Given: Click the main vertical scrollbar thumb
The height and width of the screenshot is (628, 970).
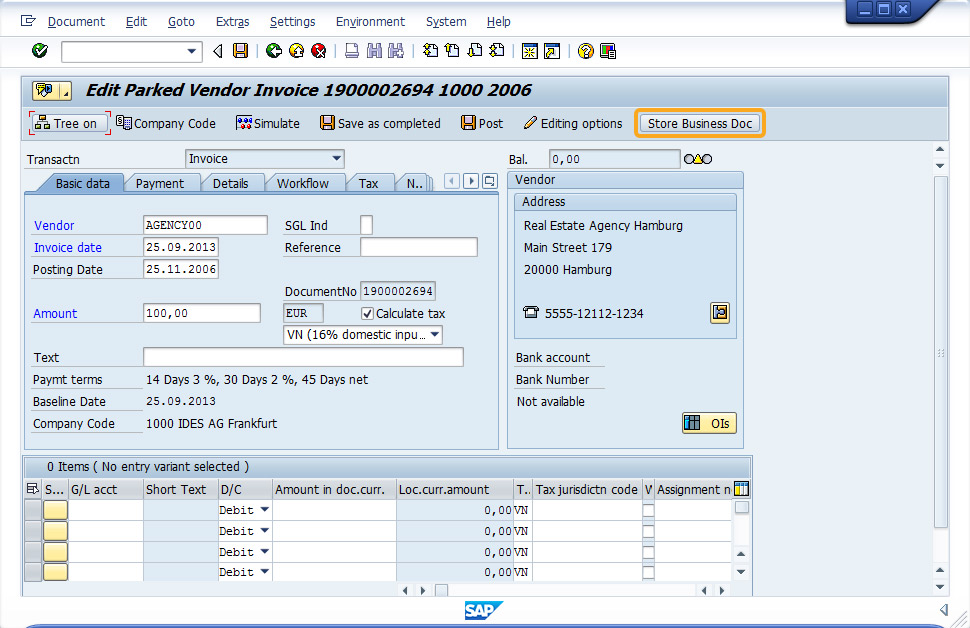Looking at the screenshot, I should pyautogui.click(x=940, y=351).
